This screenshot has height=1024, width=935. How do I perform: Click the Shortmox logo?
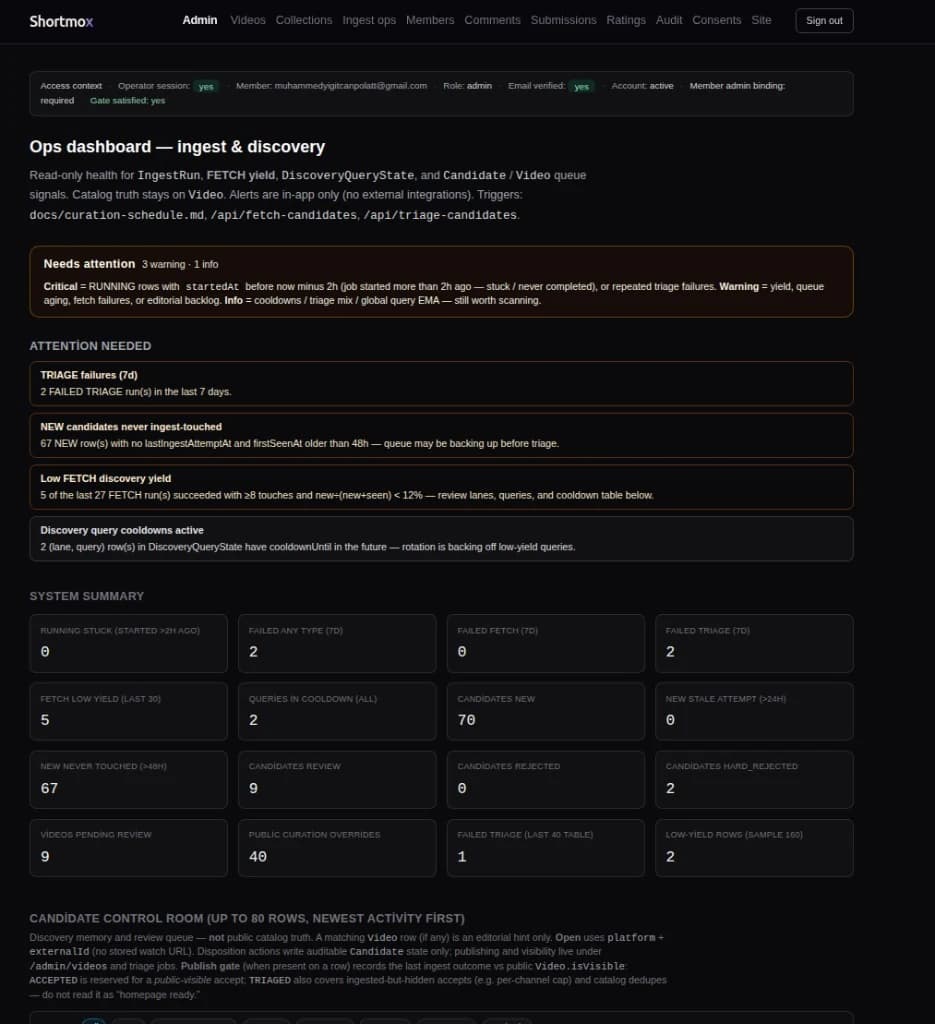click(x=61, y=21)
